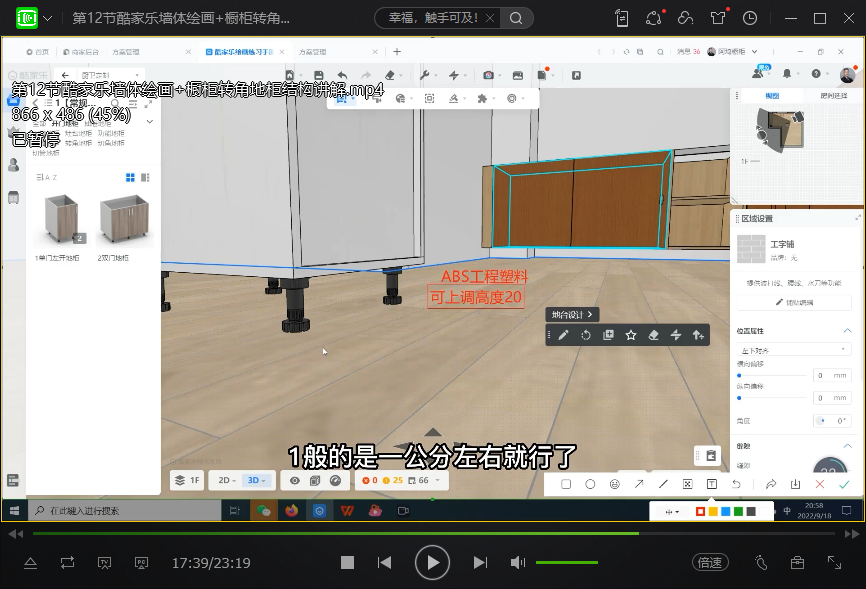The height and width of the screenshot is (589, 866).
Task: Click the redo arrow in Kujiale toolbar
Action: 366,75
